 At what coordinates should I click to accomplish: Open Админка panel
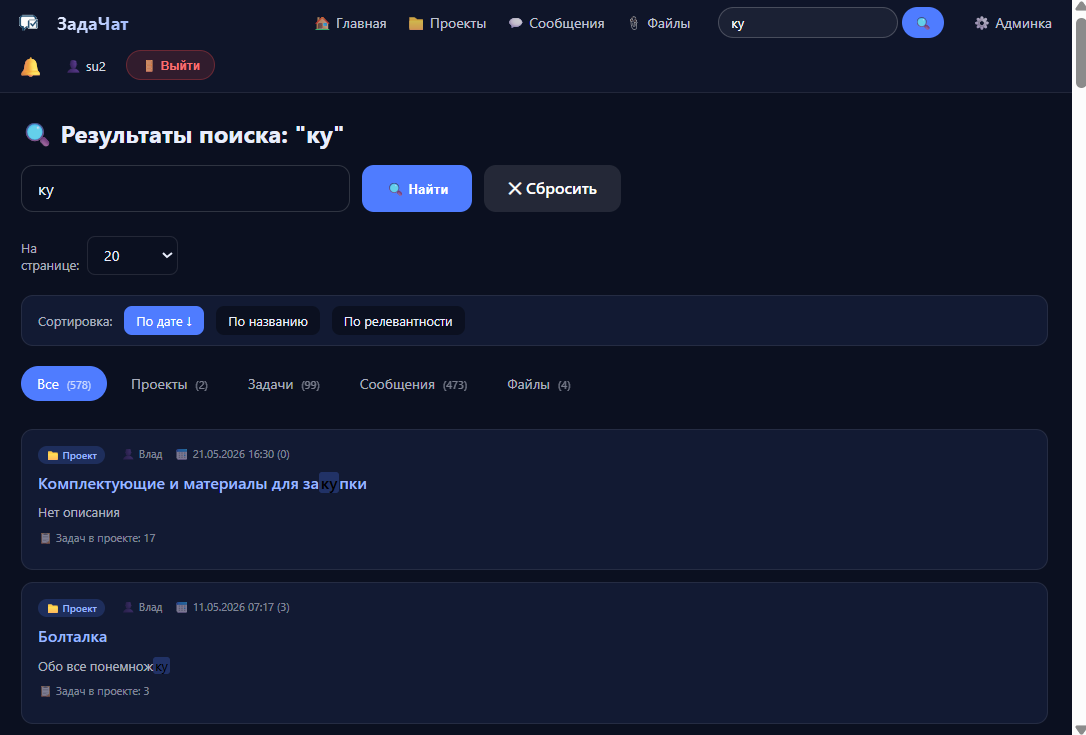(x=1013, y=24)
